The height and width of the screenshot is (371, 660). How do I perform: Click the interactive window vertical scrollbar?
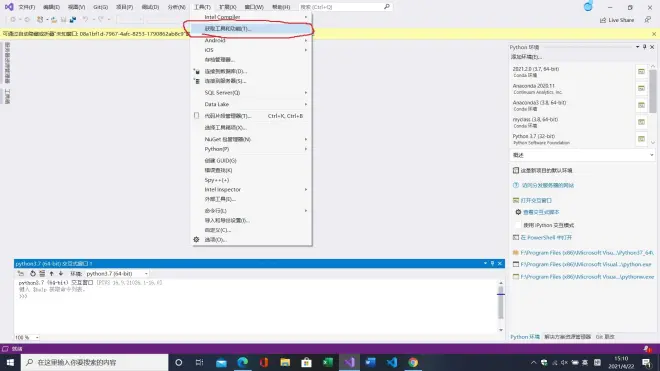click(500, 306)
